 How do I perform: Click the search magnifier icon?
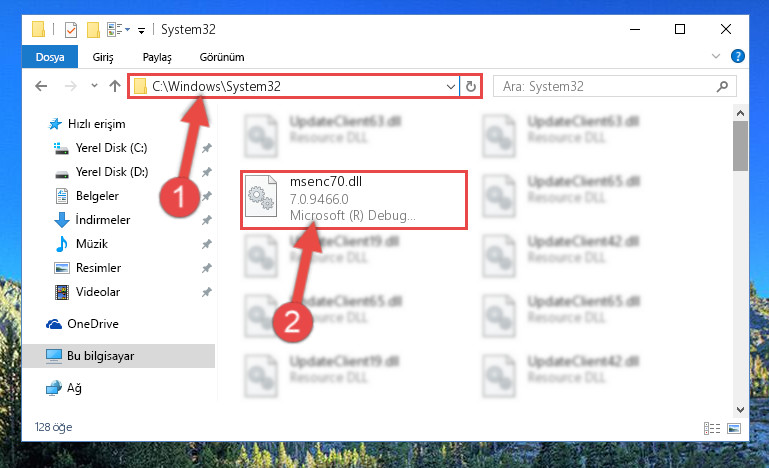click(x=722, y=86)
